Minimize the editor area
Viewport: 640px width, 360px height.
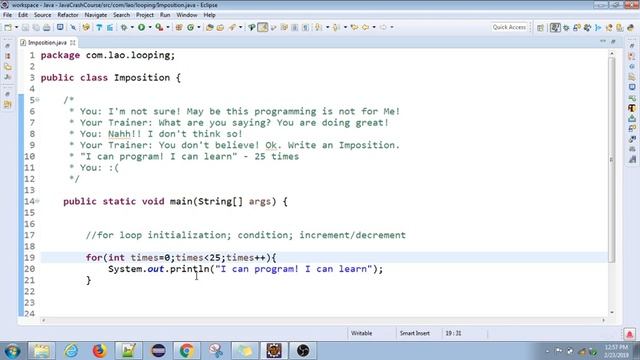click(x=603, y=41)
